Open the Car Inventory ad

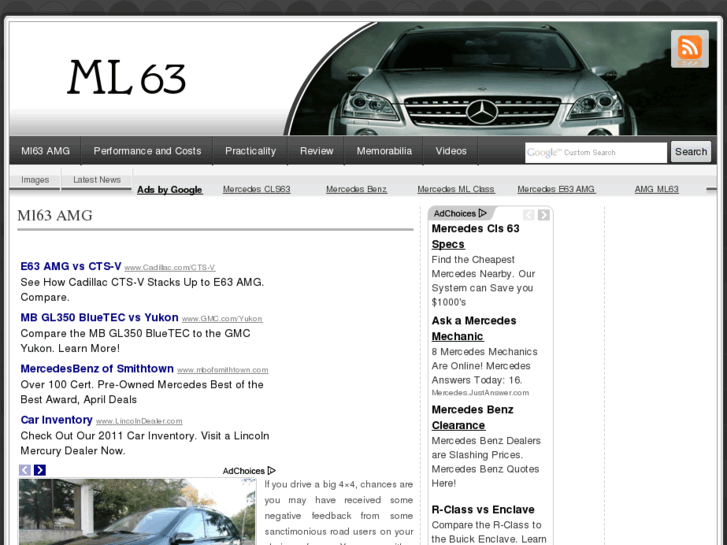(x=57, y=420)
